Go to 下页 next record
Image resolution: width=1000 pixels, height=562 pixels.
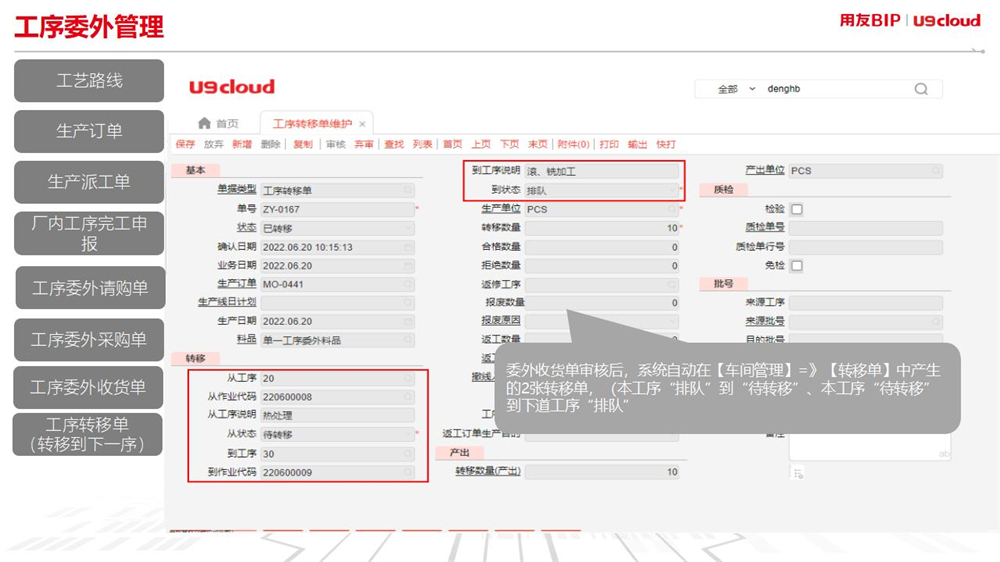coord(509,144)
